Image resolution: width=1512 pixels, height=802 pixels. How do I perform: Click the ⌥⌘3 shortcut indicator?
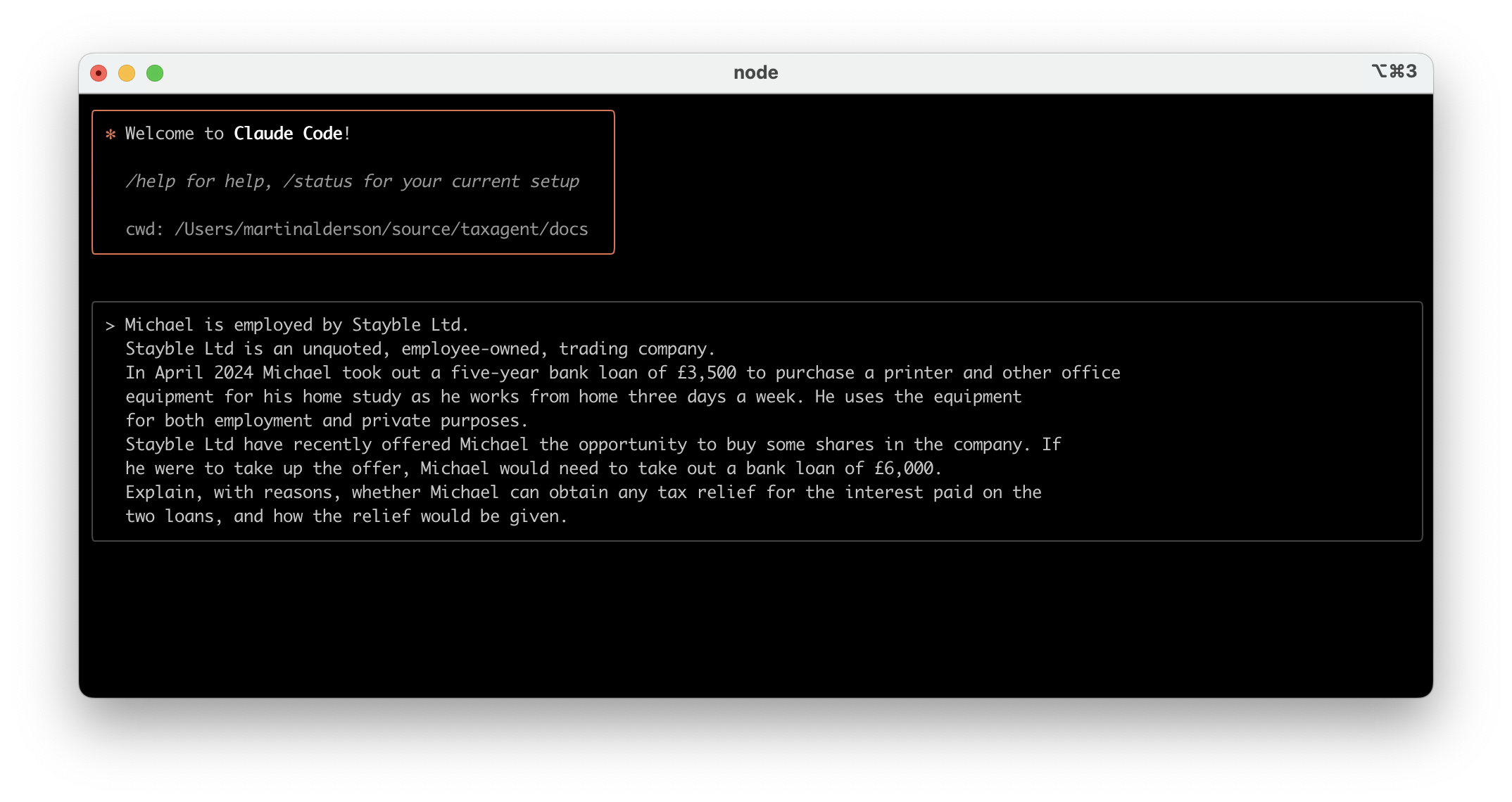tap(1394, 71)
